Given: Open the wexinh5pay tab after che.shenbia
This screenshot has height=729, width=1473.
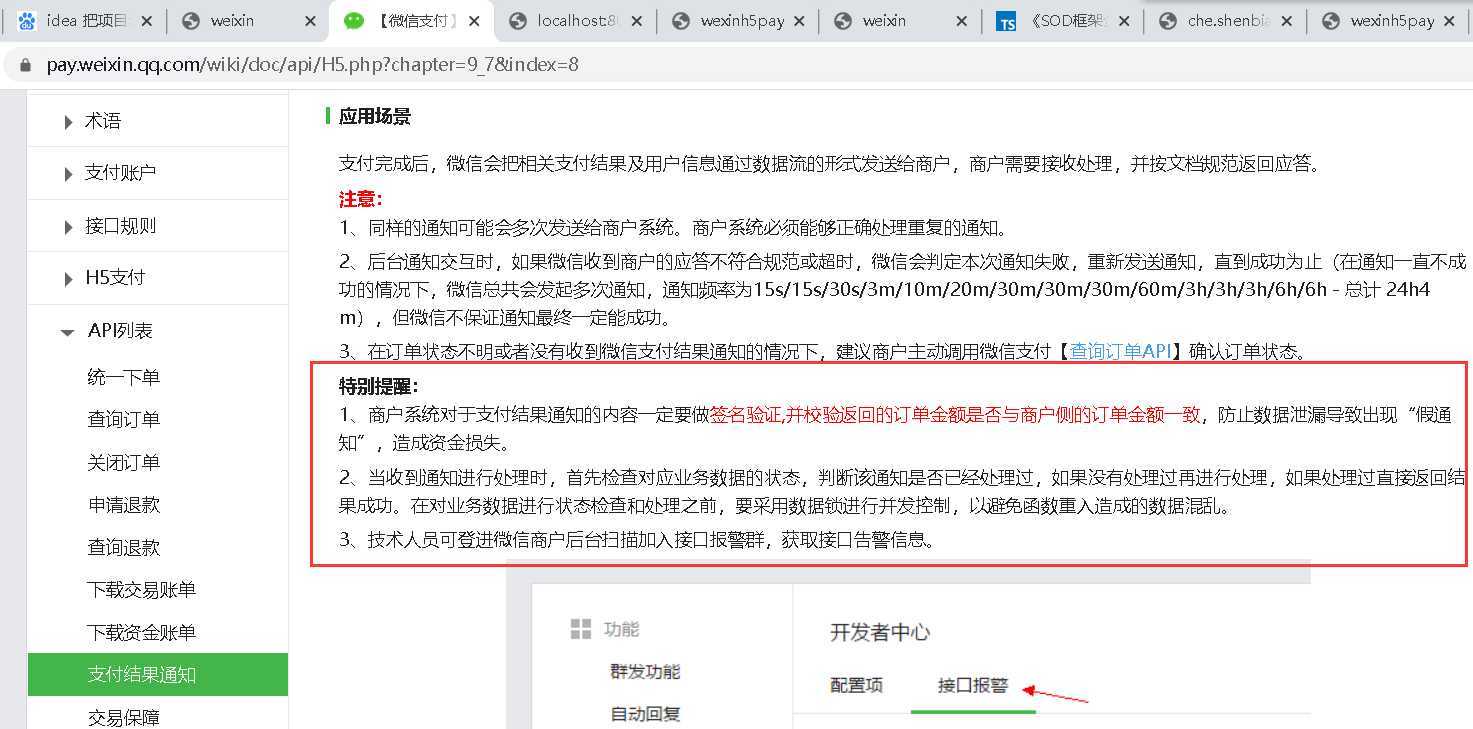Looking at the screenshot, I should [1390, 21].
